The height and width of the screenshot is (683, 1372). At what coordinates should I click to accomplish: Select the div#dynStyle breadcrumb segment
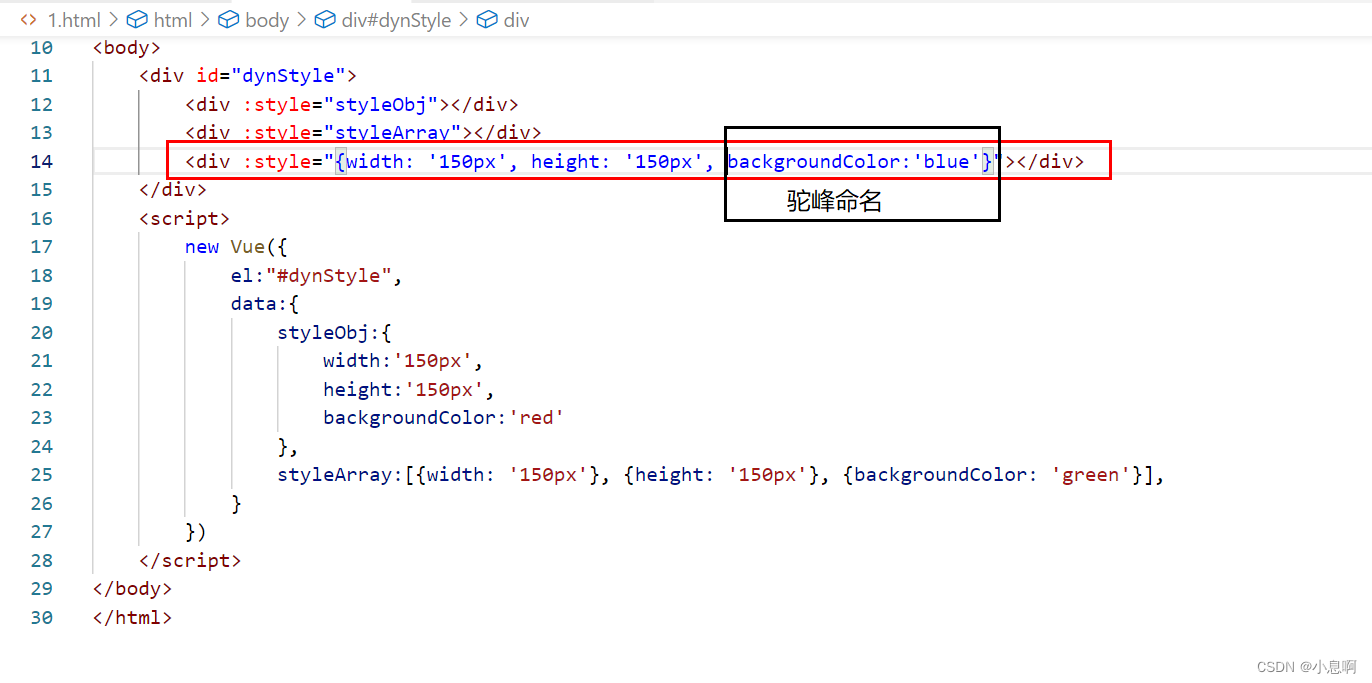click(396, 20)
